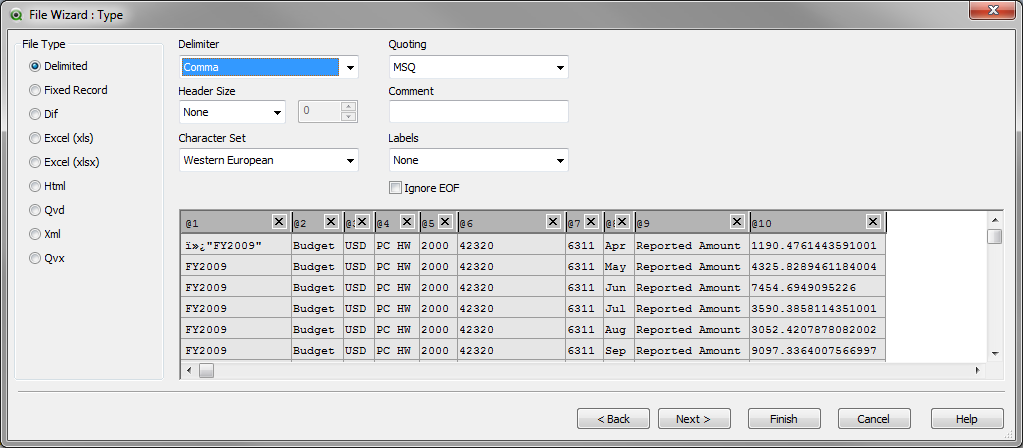The width and height of the screenshot is (1023, 448).
Task: Click the @6 column header label
Action: [466, 224]
